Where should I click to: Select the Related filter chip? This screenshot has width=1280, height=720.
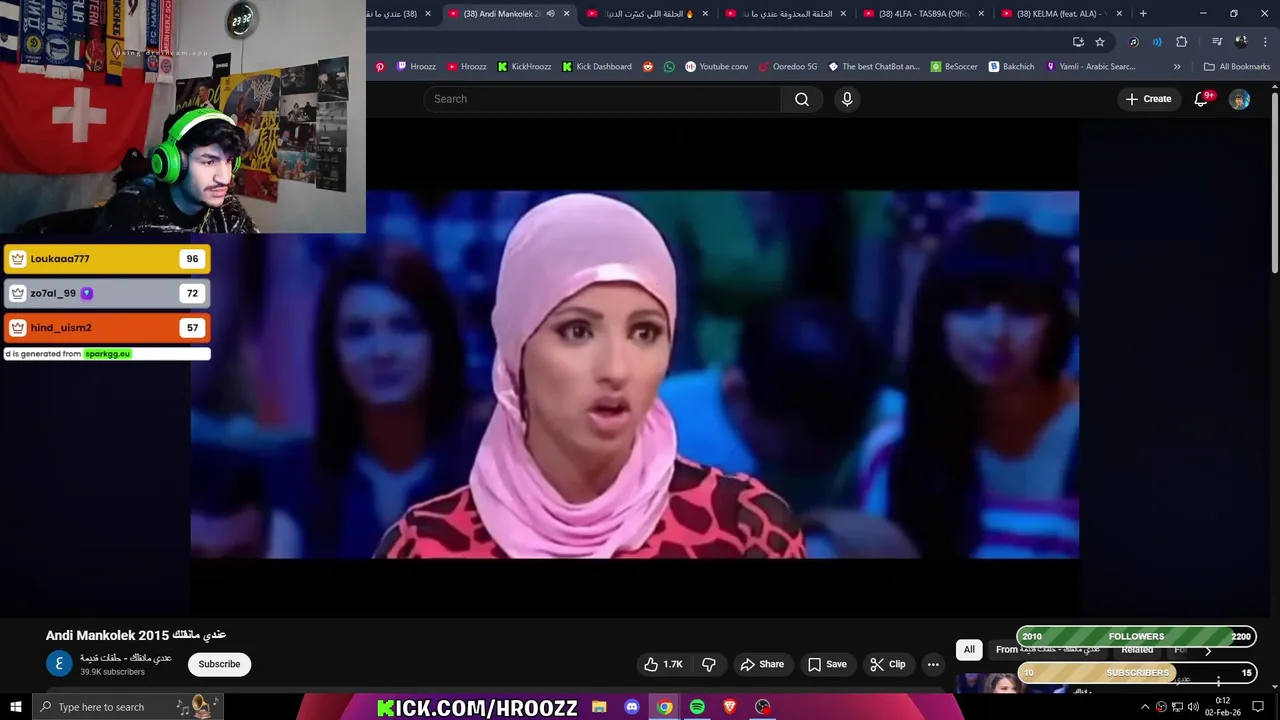click(1137, 650)
